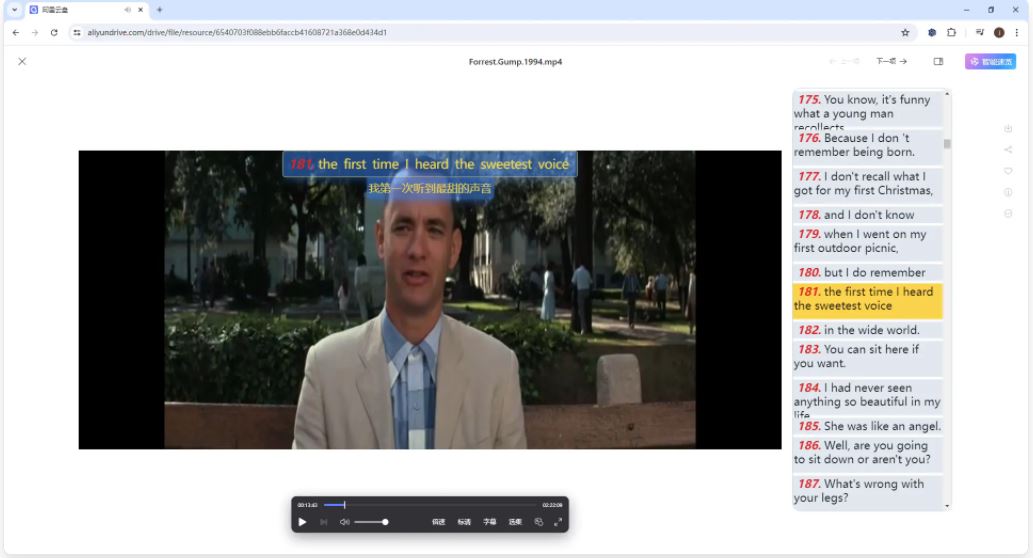
Task: Adjust the volume slider handle
Action: (385, 522)
